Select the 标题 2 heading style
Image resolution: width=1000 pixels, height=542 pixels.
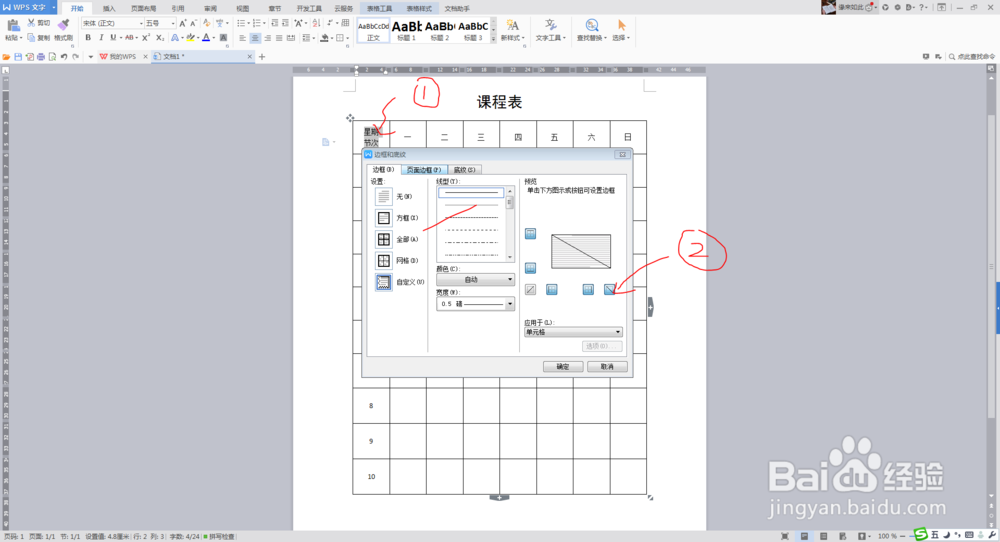click(x=439, y=31)
